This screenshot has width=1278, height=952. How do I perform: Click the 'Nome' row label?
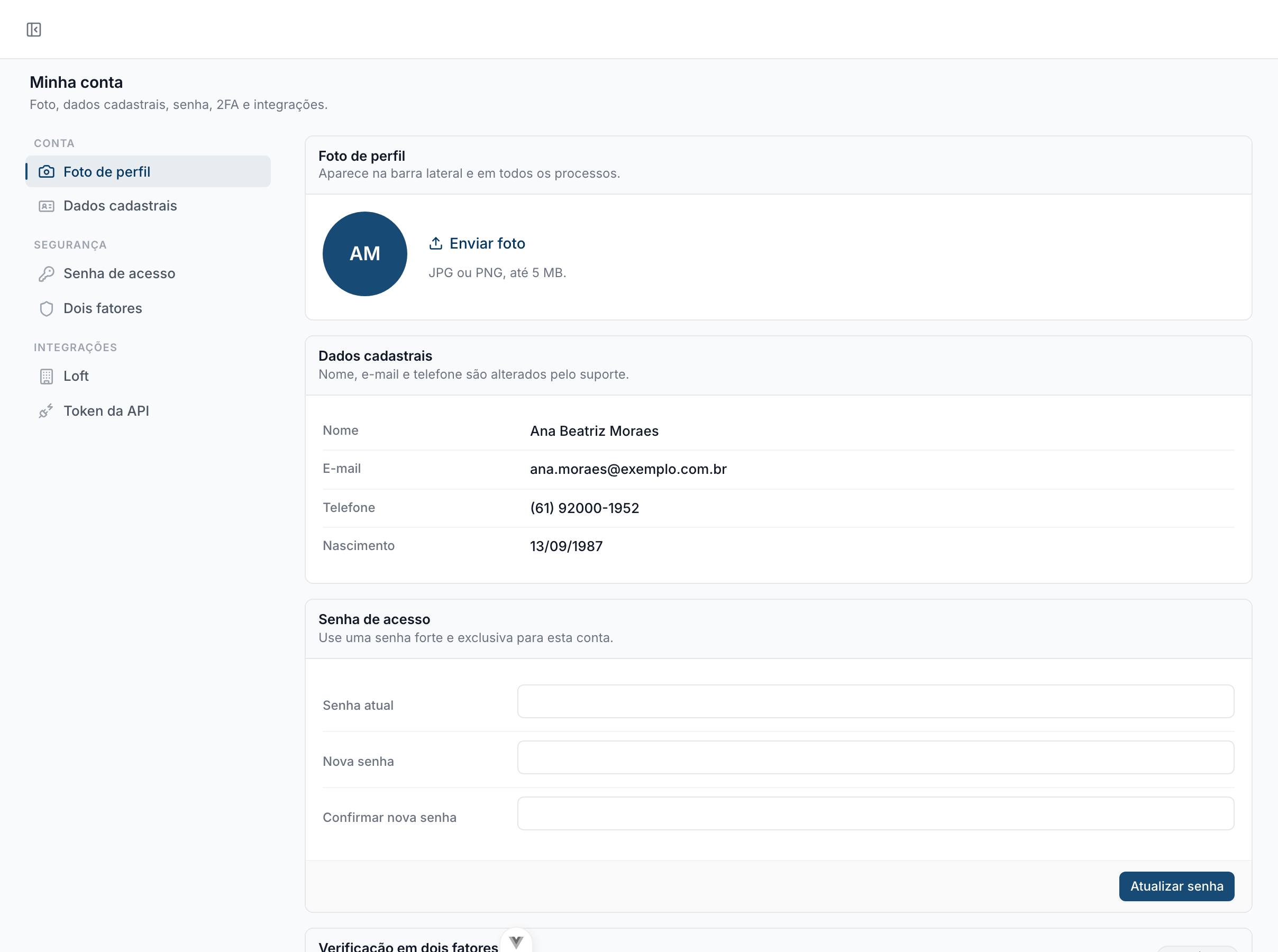[341, 431]
